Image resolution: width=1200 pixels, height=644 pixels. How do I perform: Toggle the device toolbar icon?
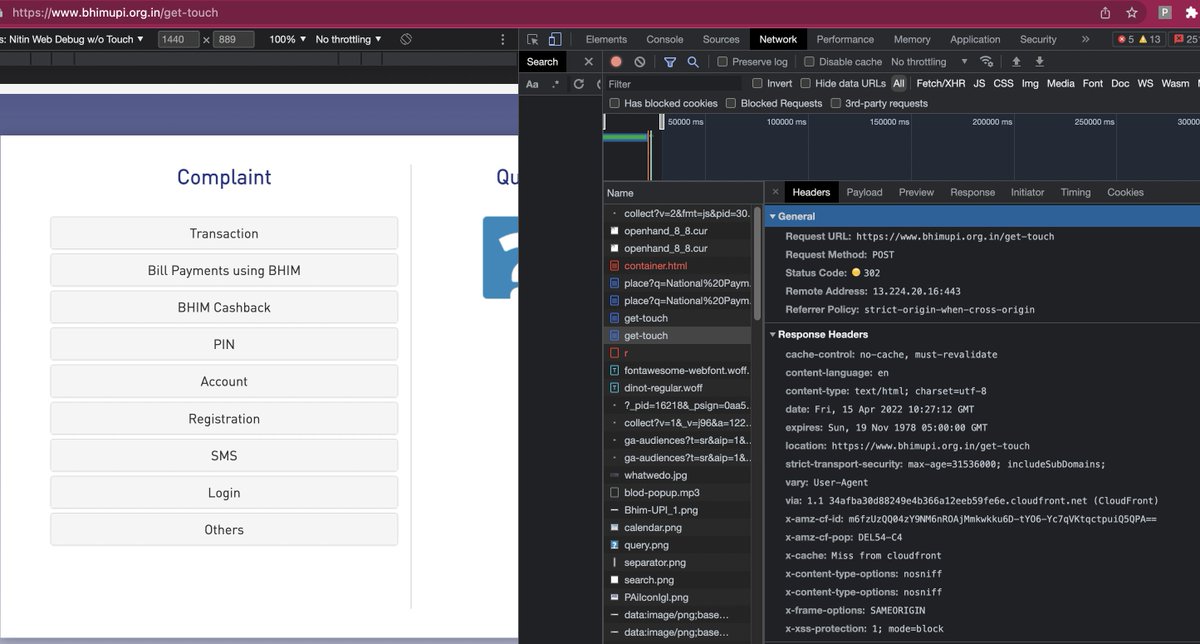click(x=555, y=39)
